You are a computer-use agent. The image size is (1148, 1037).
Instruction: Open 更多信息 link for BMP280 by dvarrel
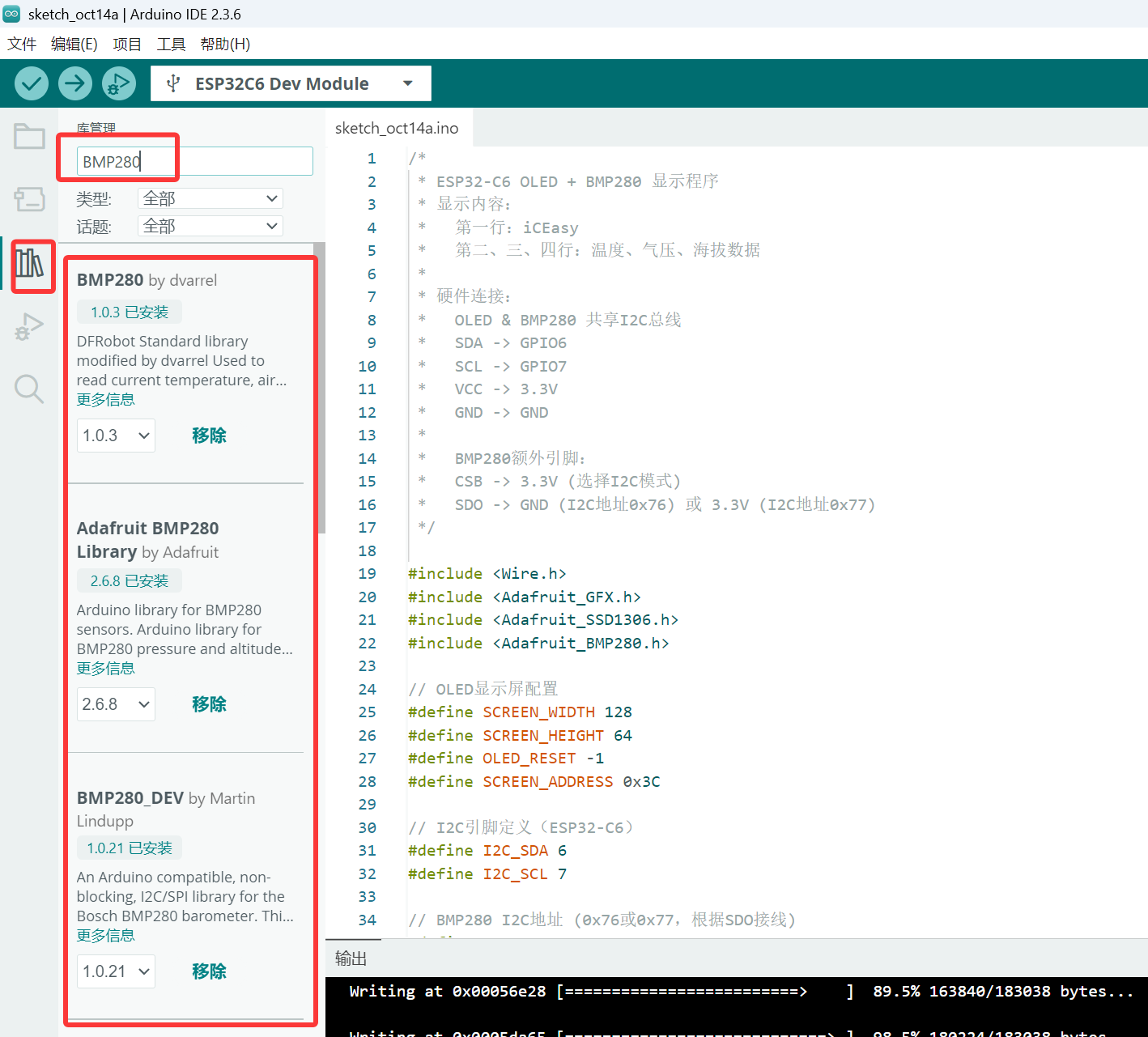click(105, 400)
